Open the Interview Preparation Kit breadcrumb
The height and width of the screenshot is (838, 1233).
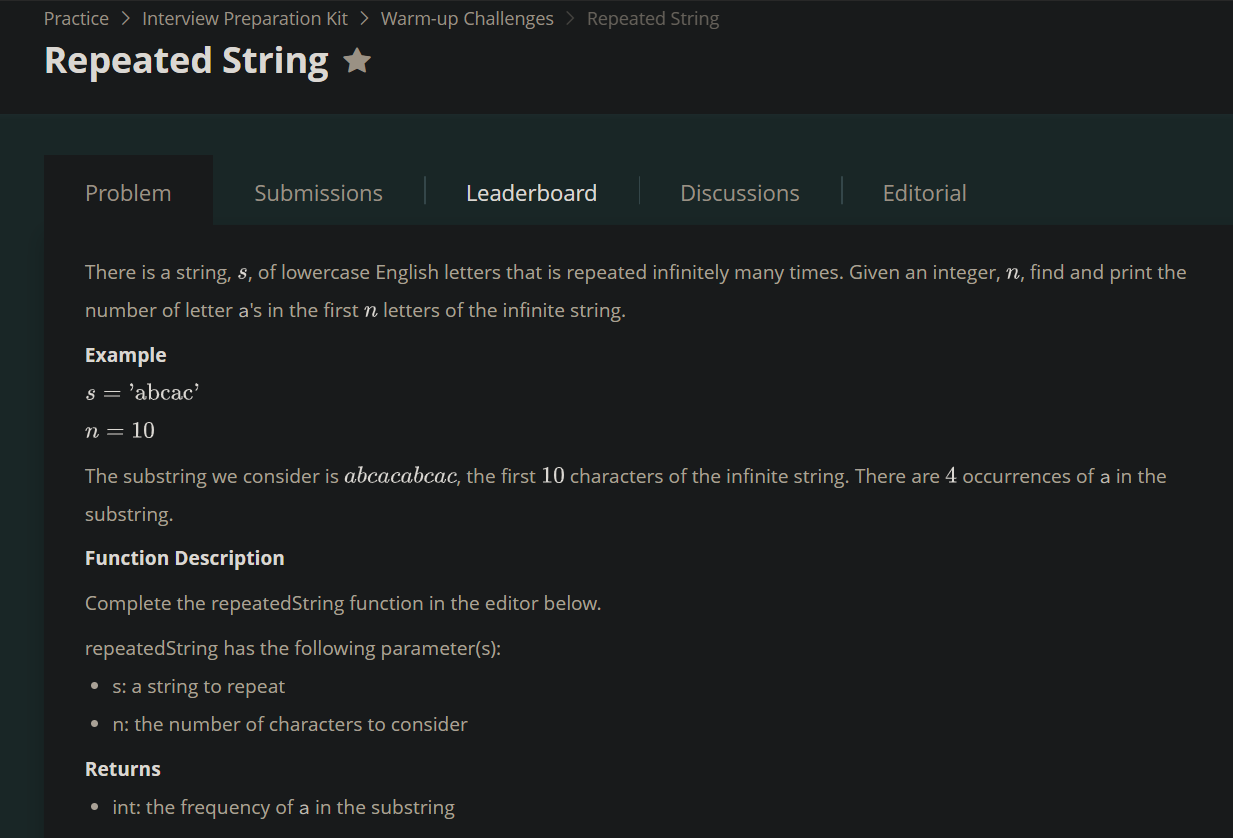point(245,19)
